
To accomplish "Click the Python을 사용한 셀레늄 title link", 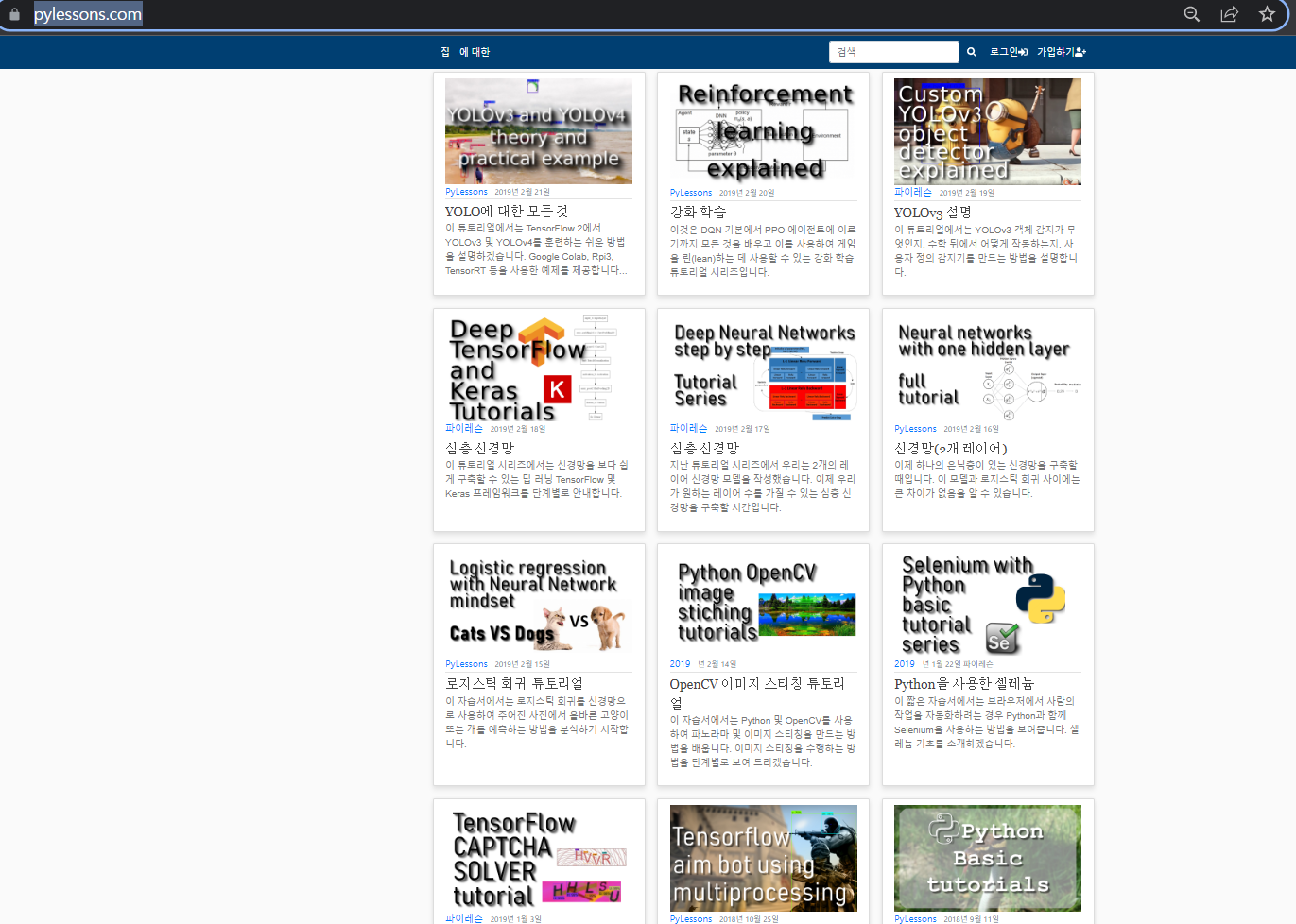I will point(964,683).
